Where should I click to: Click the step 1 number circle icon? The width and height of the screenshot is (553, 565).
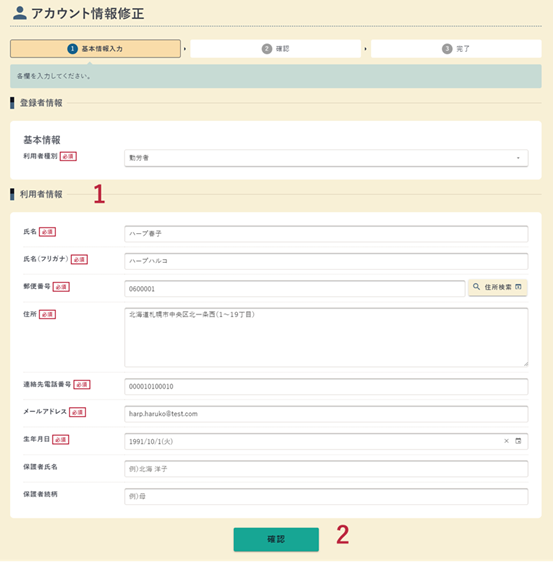pyautogui.click(x=72, y=49)
